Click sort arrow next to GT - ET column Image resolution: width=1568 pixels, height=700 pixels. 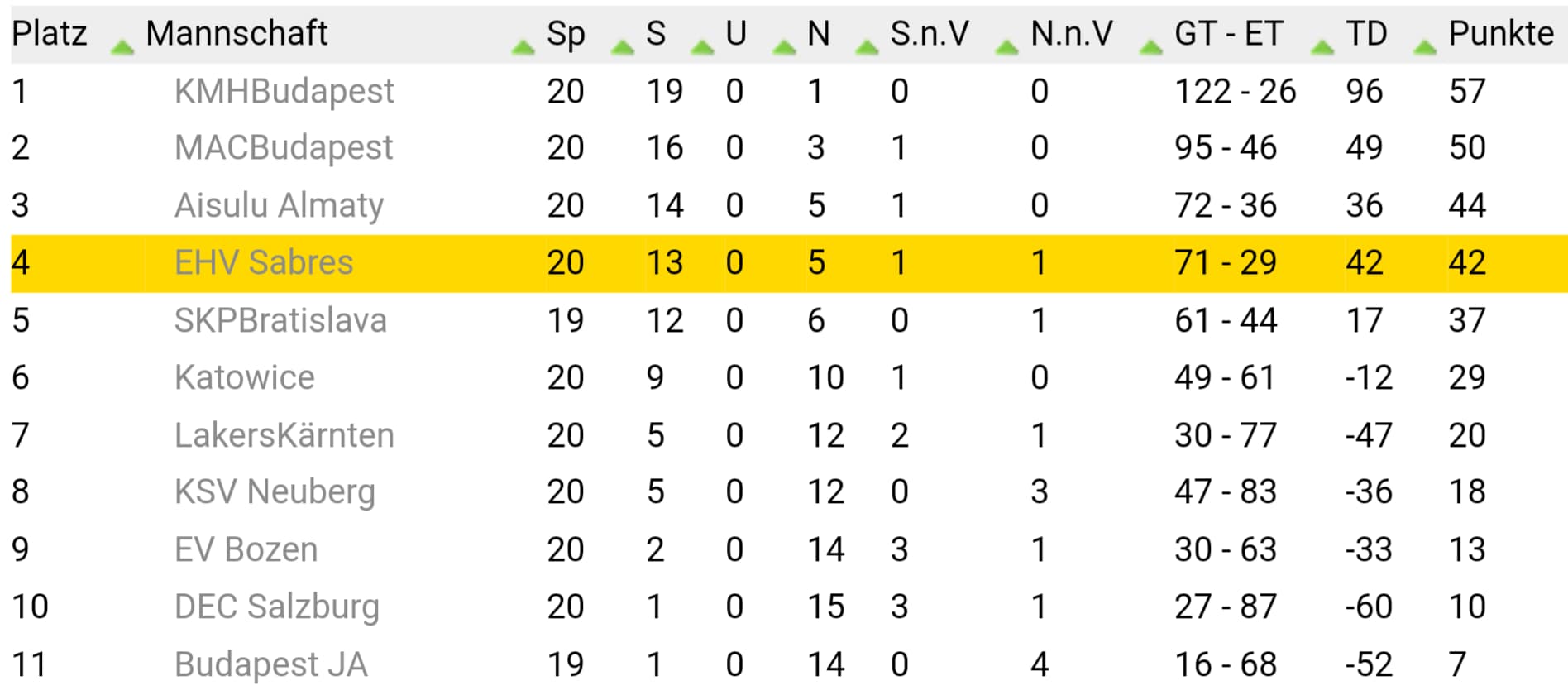(x=1322, y=48)
